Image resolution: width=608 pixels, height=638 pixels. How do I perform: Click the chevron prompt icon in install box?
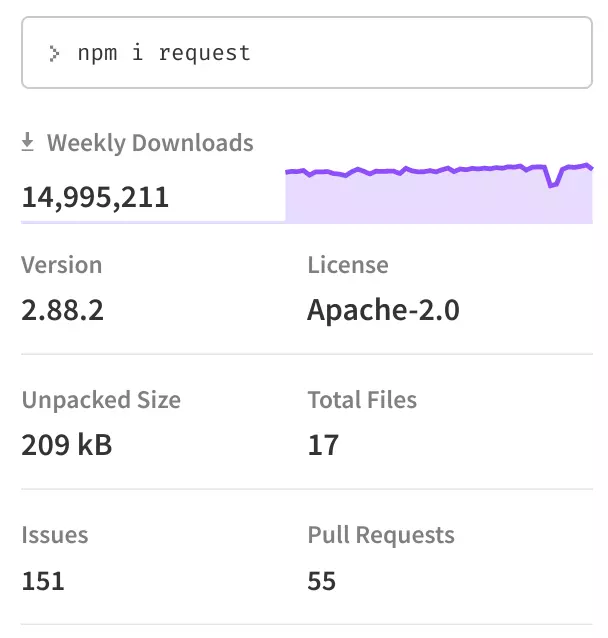click(x=54, y=53)
